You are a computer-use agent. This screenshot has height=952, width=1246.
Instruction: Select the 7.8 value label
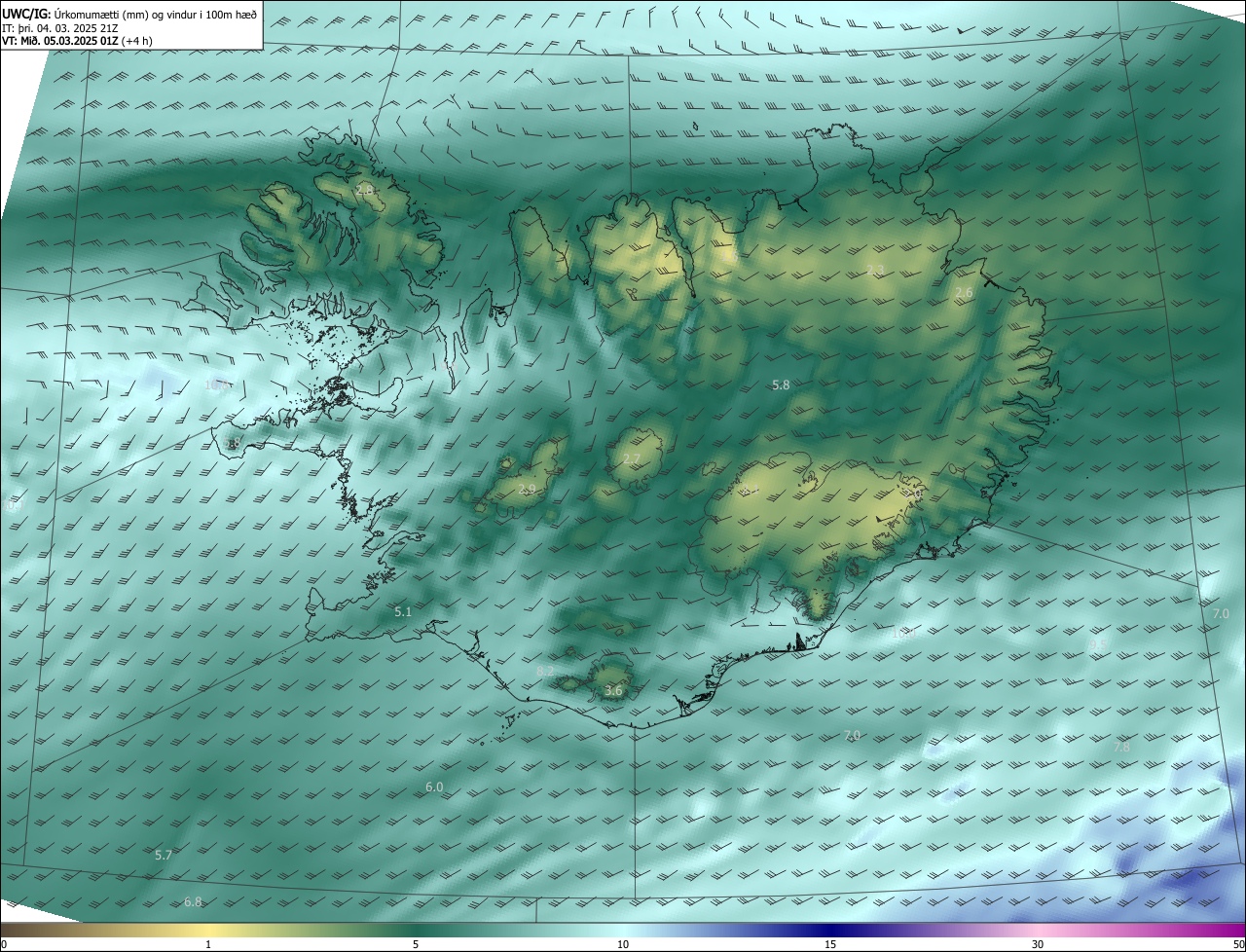coord(1122,747)
